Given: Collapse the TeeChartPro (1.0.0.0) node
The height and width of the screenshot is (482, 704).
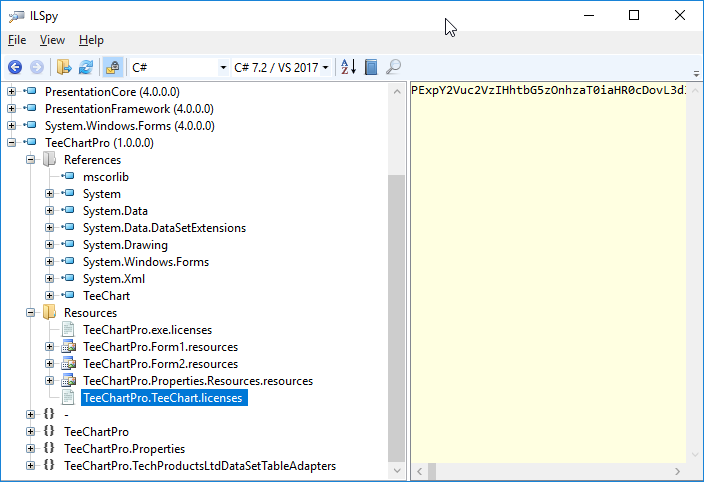Looking at the screenshot, I should pyautogui.click(x=12, y=143).
